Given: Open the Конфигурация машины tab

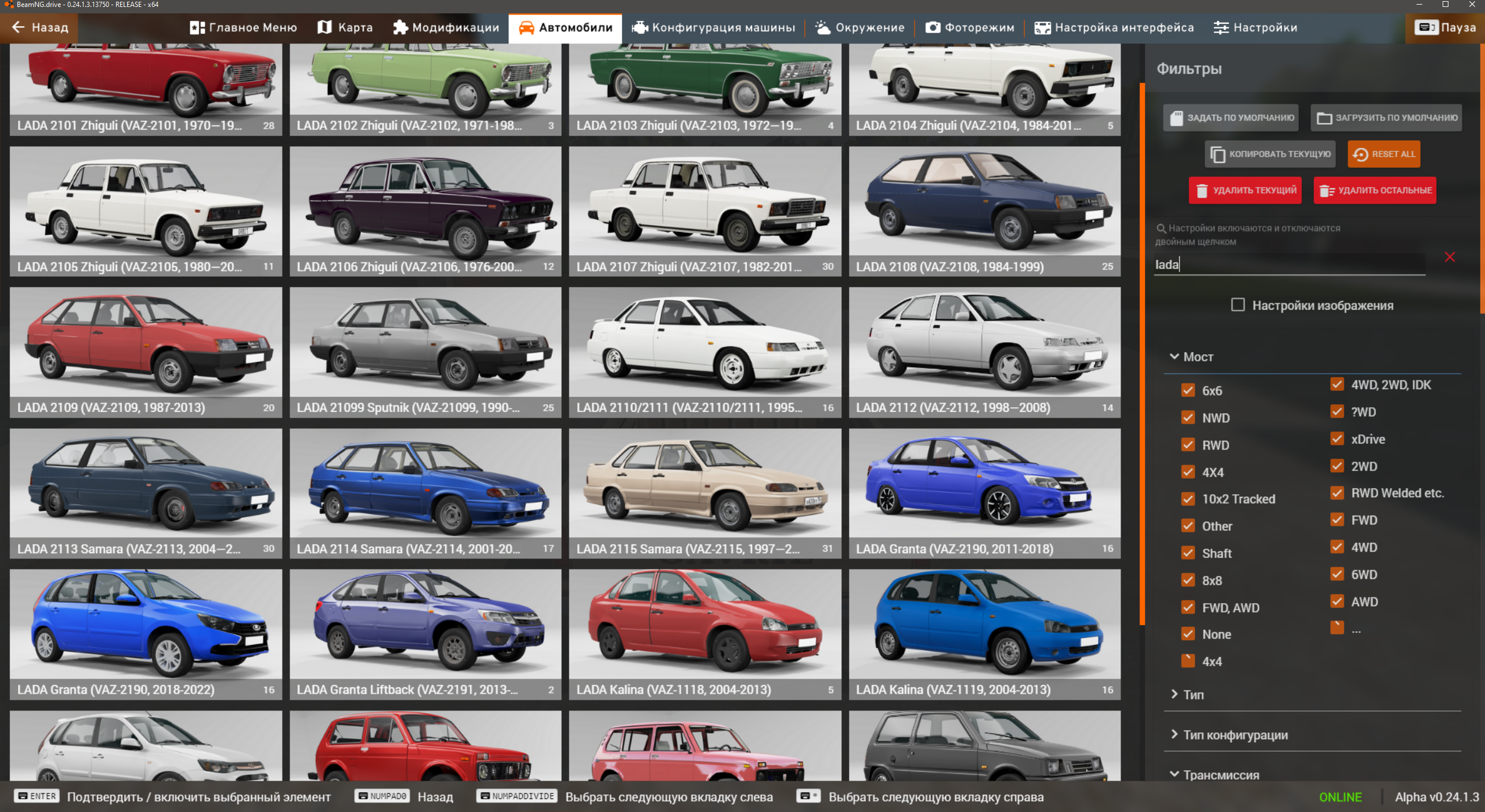Looking at the screenshot, I should click(x=714, y=27).
